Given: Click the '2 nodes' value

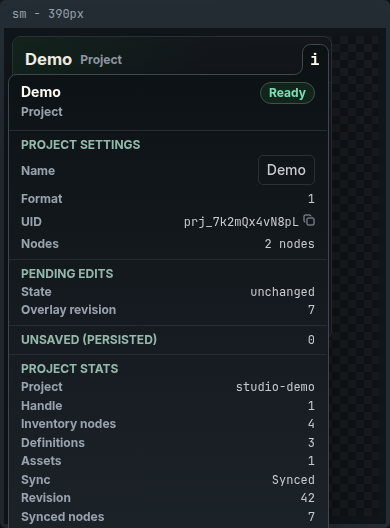Looking at the screenshot, I should [289, 244].
